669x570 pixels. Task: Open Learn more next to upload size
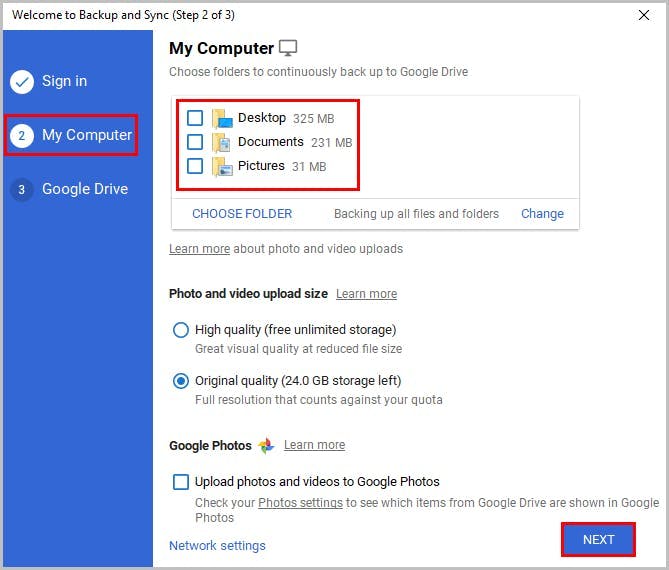click(x=366, y=294)
